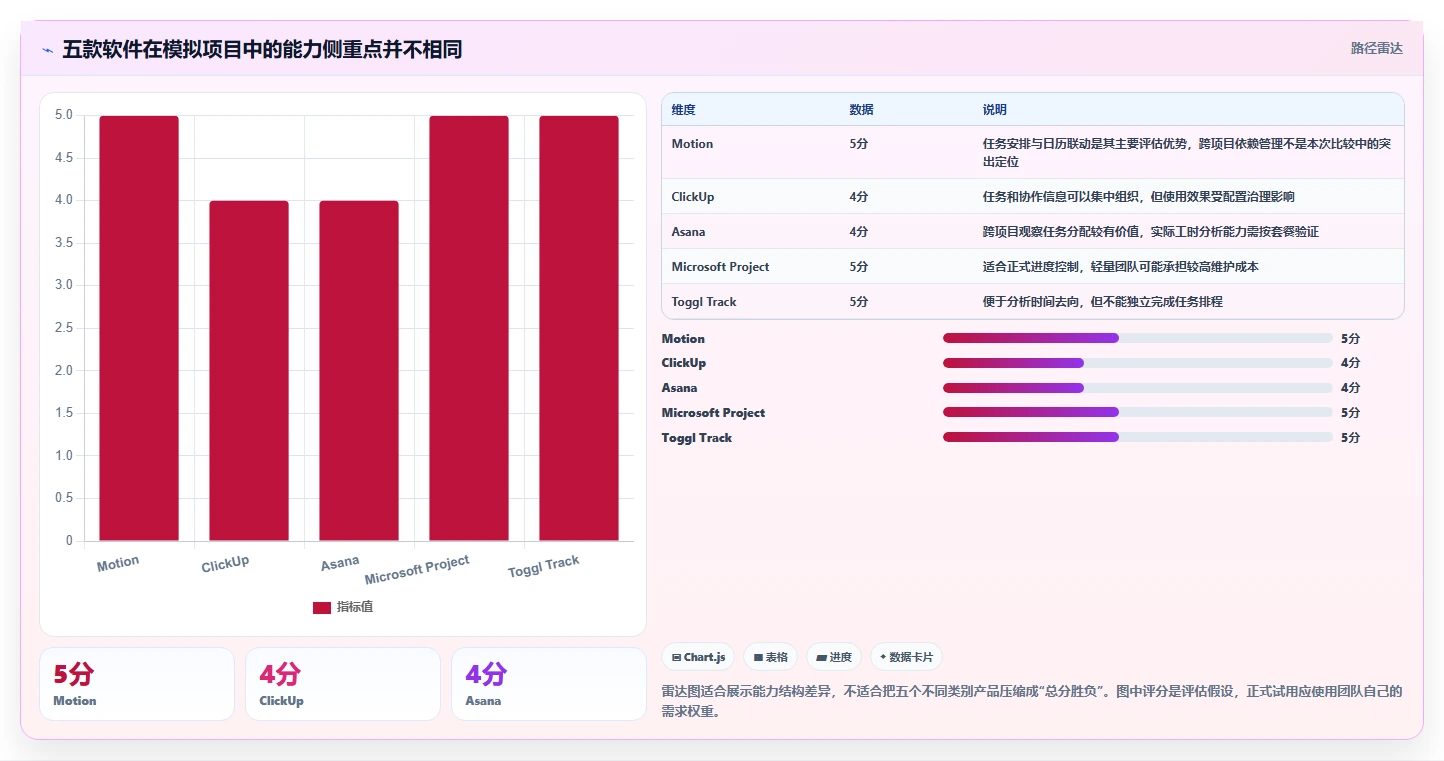
Task: Click the Motion progress bar
Action: pyautogui.click(x=1138, y=338)
